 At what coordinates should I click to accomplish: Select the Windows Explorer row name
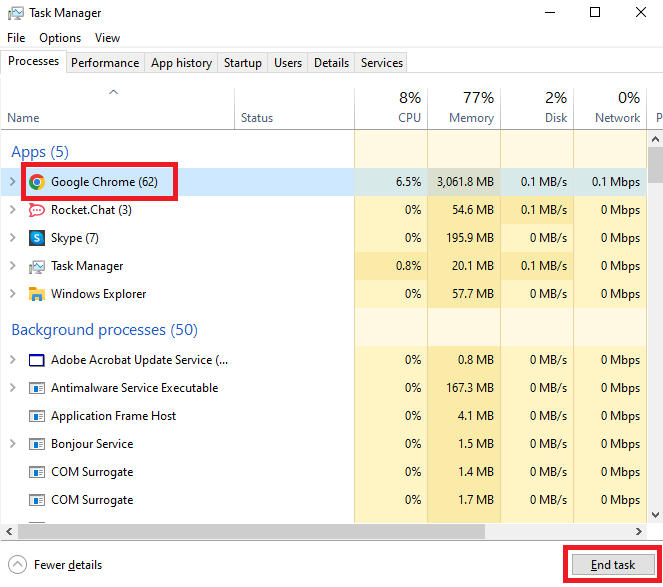click(99, 294)
